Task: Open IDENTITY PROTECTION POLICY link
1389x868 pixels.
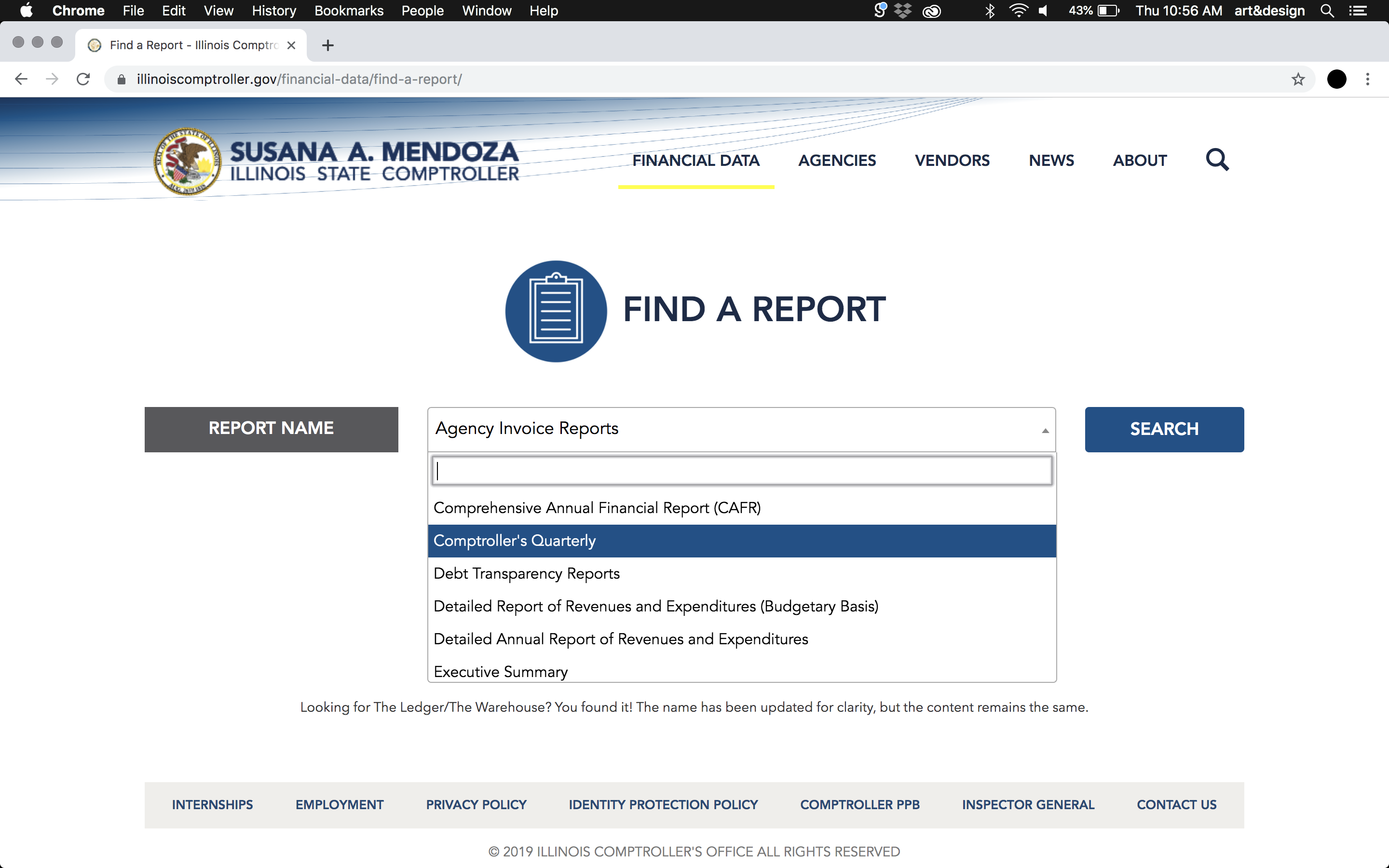Action: [x=663, y=804]
